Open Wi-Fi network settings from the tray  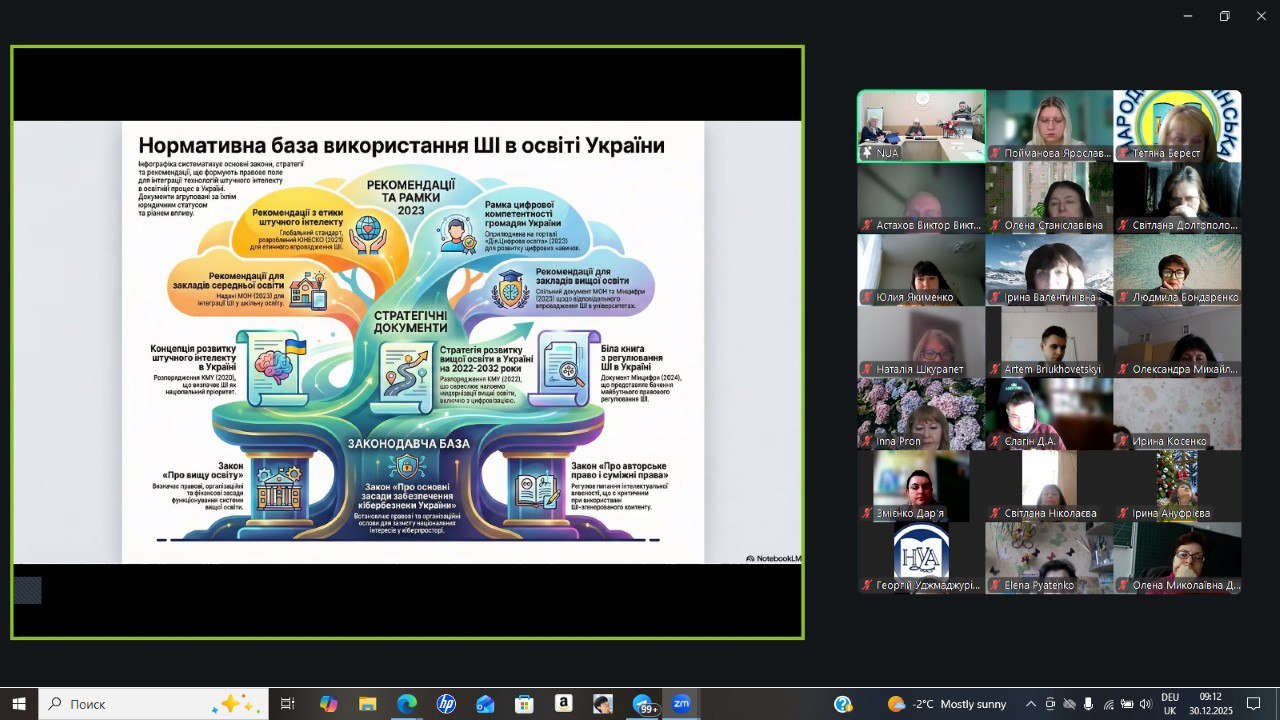pos(1108,704)
